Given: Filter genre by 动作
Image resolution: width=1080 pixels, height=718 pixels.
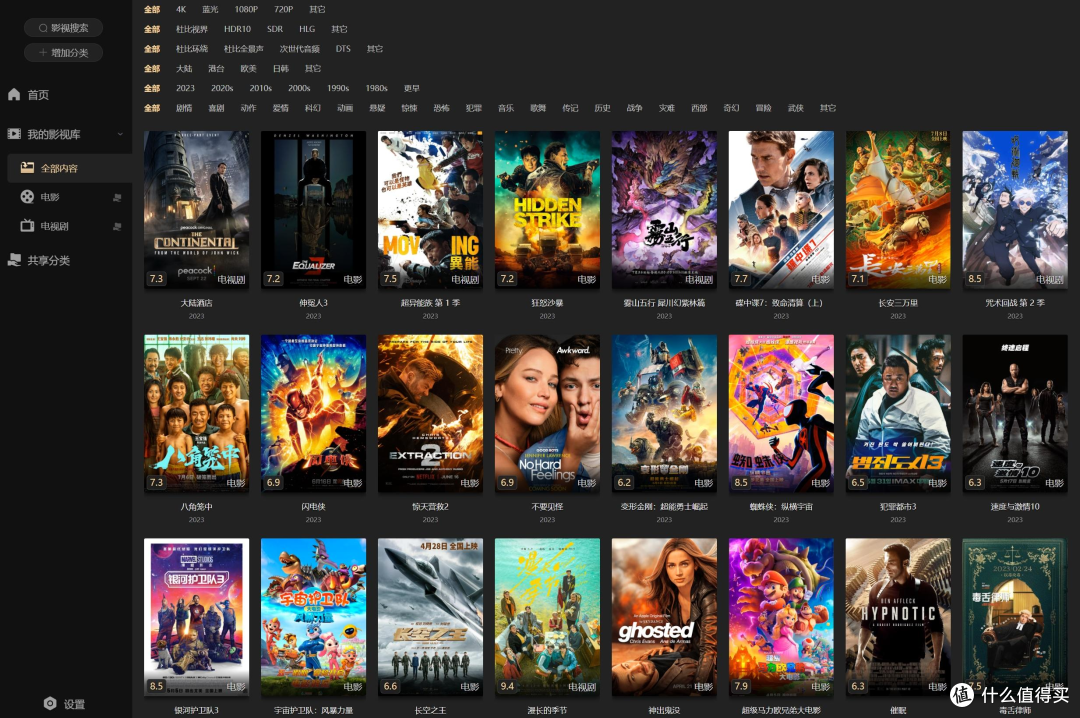Looking at the screenshot, I should pos(249,108).
